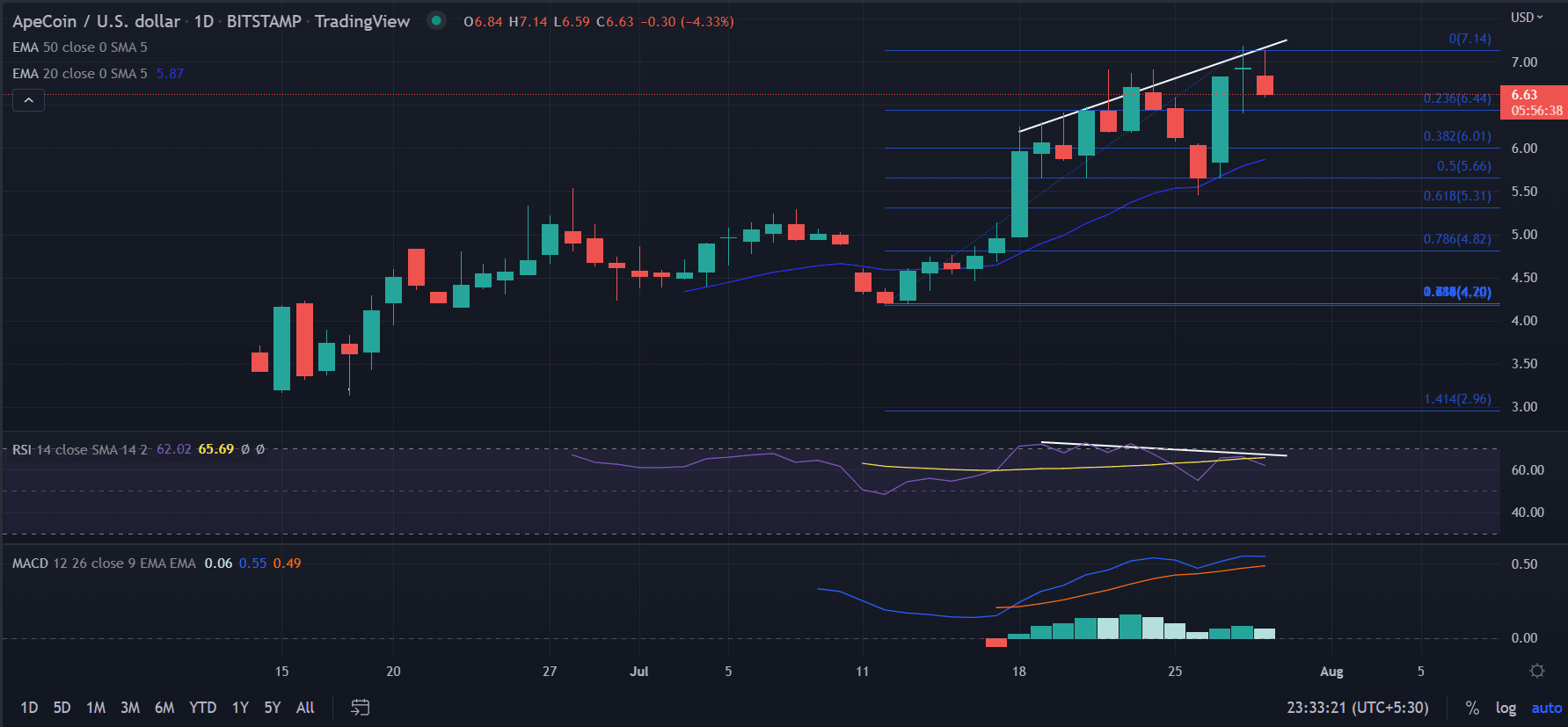The image size is (1568, 727).
Task: Collapse the indicator legend chevron button
Action: pyautogui.click(x=28, y=100)
